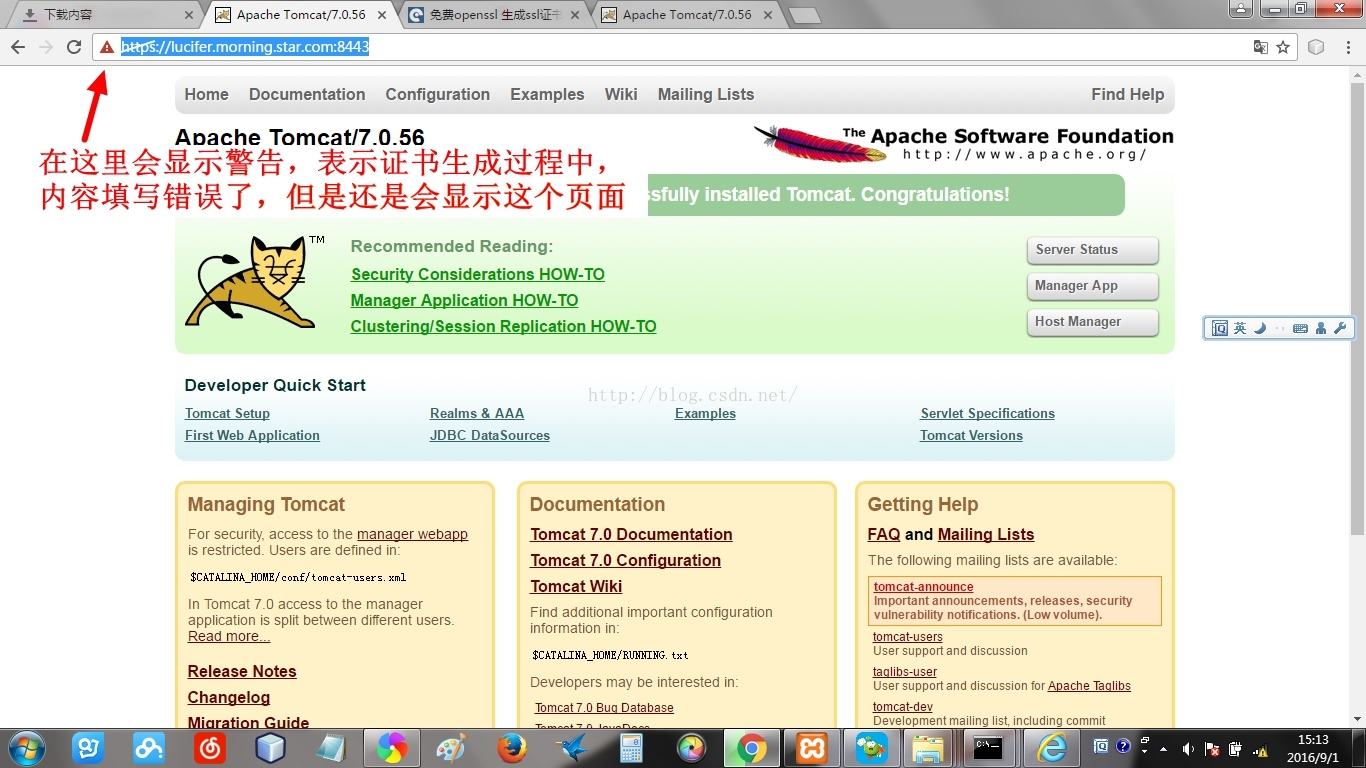Show hidden tray icons arrow

(1163, 749)
